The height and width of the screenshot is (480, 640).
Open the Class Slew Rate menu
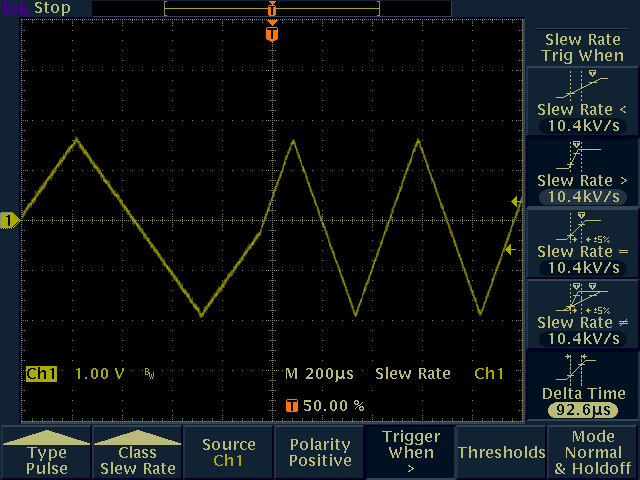(x=137, y=453)
